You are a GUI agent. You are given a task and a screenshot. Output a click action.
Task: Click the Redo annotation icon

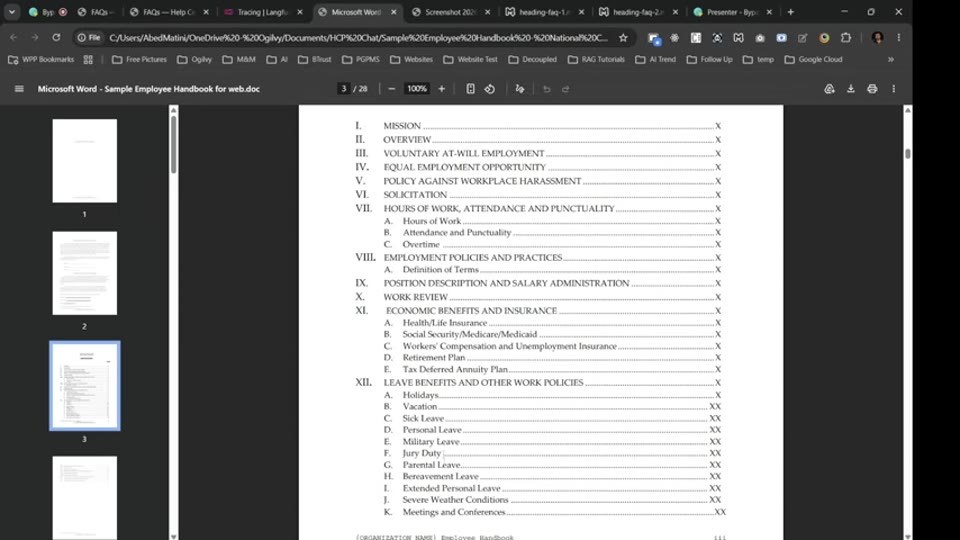(x=566, y=89)
